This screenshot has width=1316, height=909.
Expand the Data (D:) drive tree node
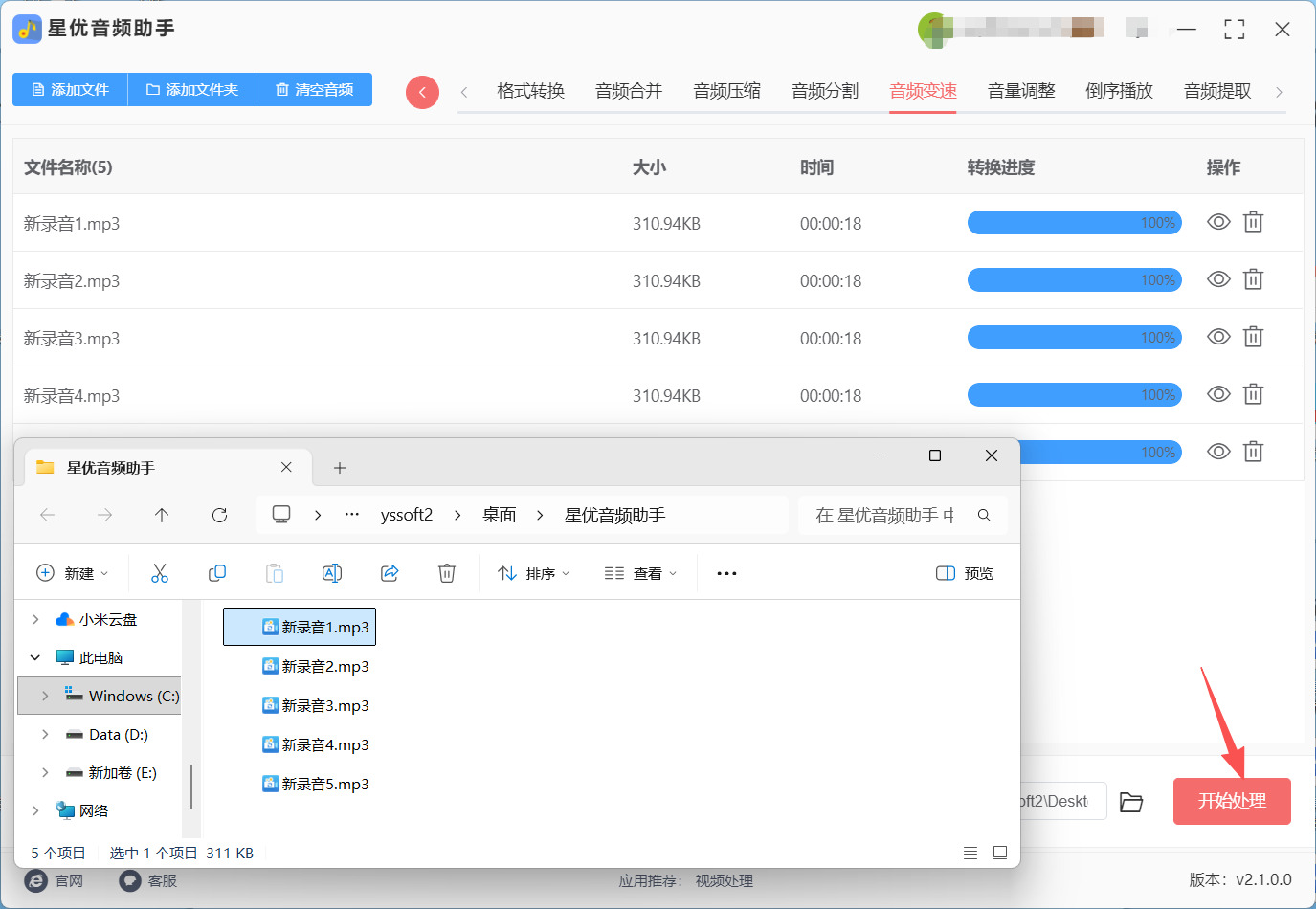pos(45,734)
